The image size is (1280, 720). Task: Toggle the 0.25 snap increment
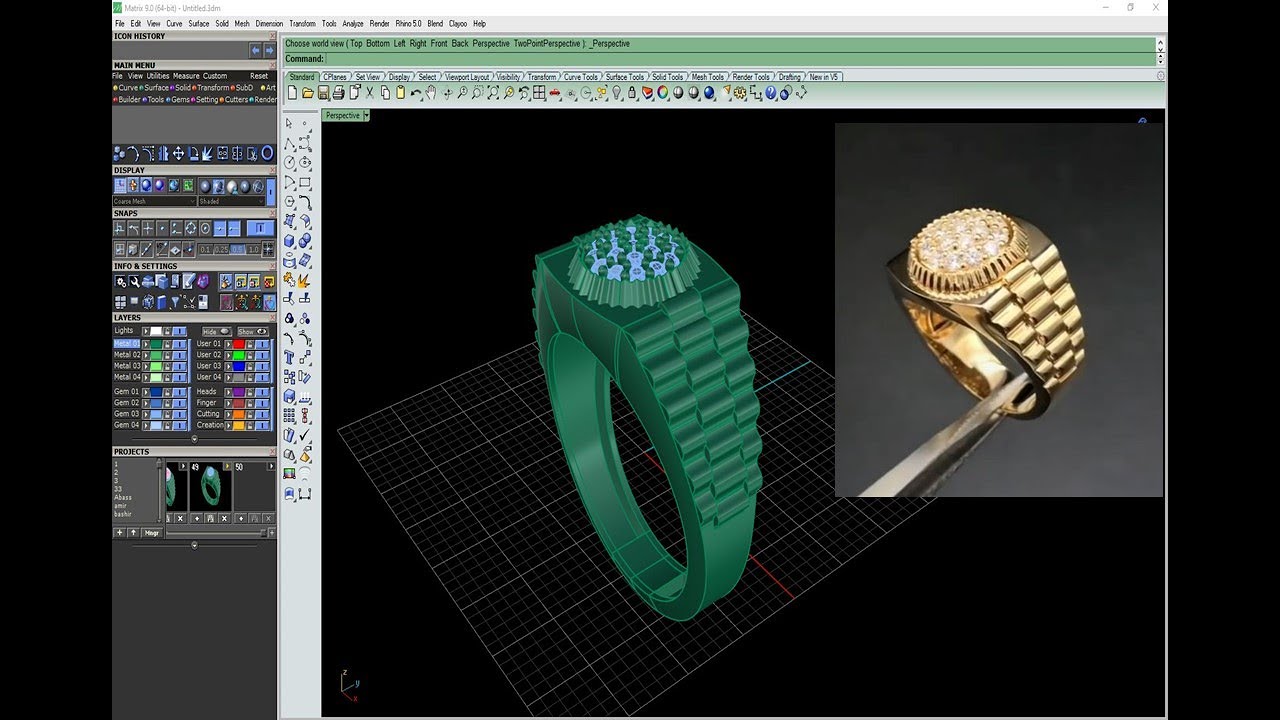(x=222, y=249)
